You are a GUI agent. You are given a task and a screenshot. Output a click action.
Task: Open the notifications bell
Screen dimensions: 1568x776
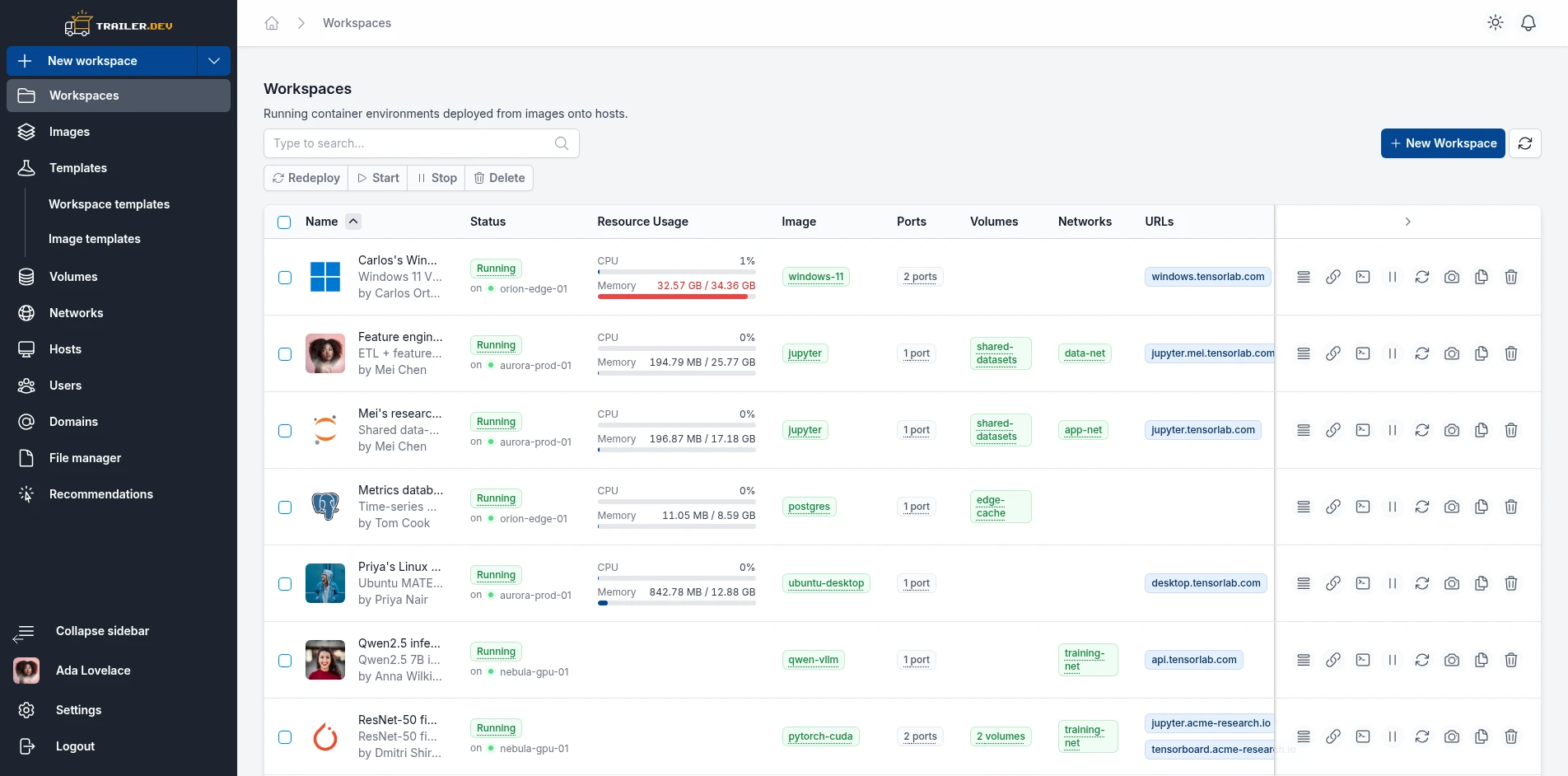tap(1528, 23)
